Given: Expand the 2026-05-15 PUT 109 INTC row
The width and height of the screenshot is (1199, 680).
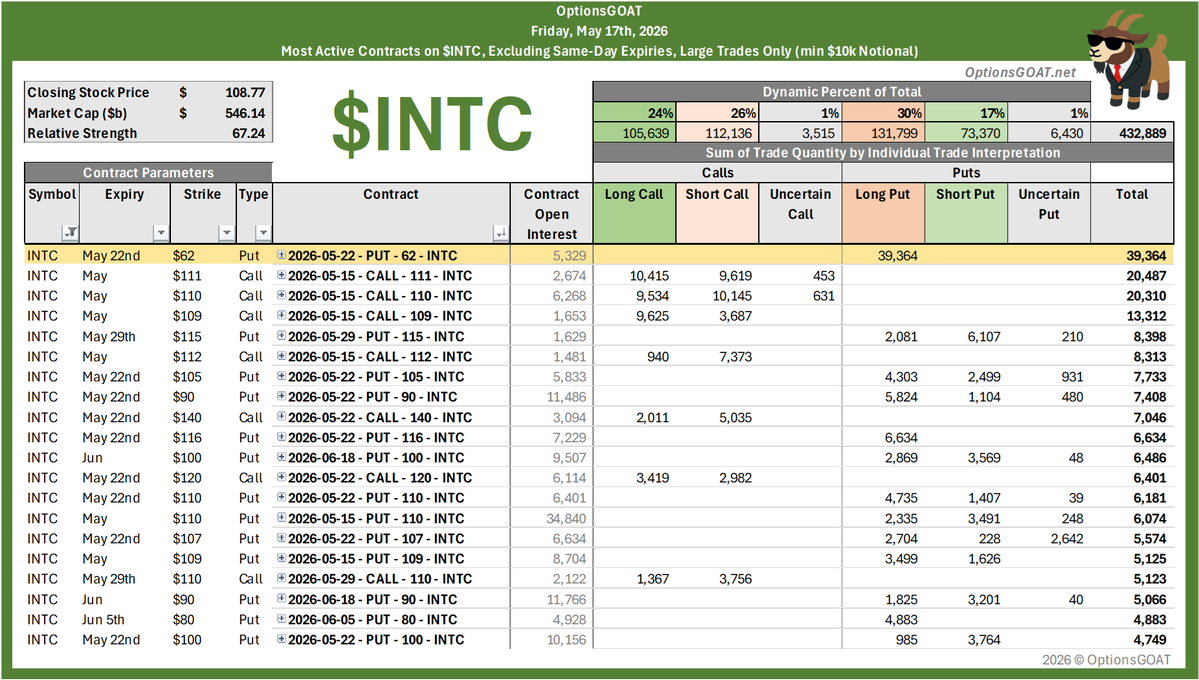Looking at the screenshot, I should [x=281, y=558].
